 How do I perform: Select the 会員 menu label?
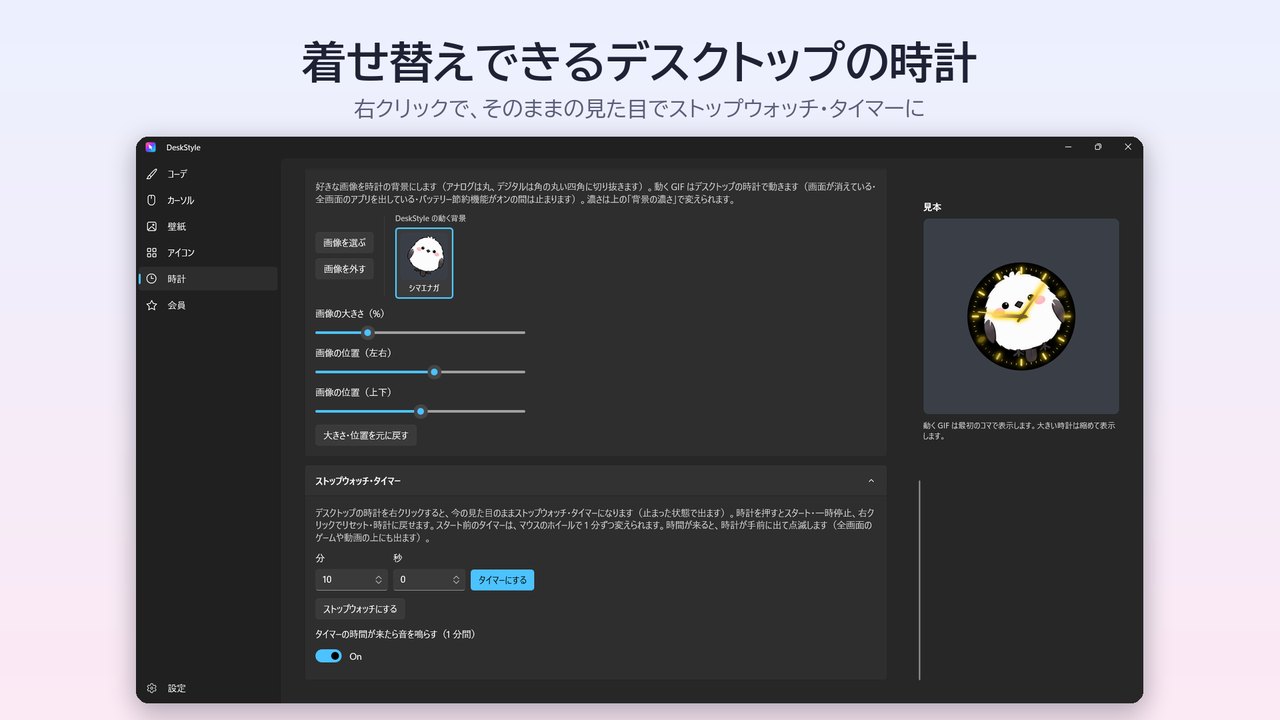point(176,305)
